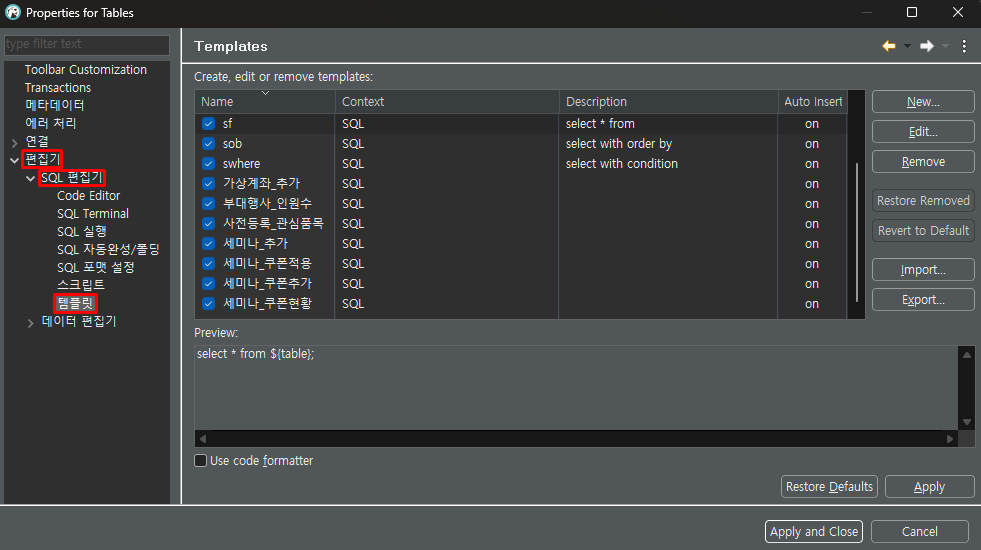Click the preview scroll down arrow
This screenshot has width=981, height=550.
click(967, 422)
